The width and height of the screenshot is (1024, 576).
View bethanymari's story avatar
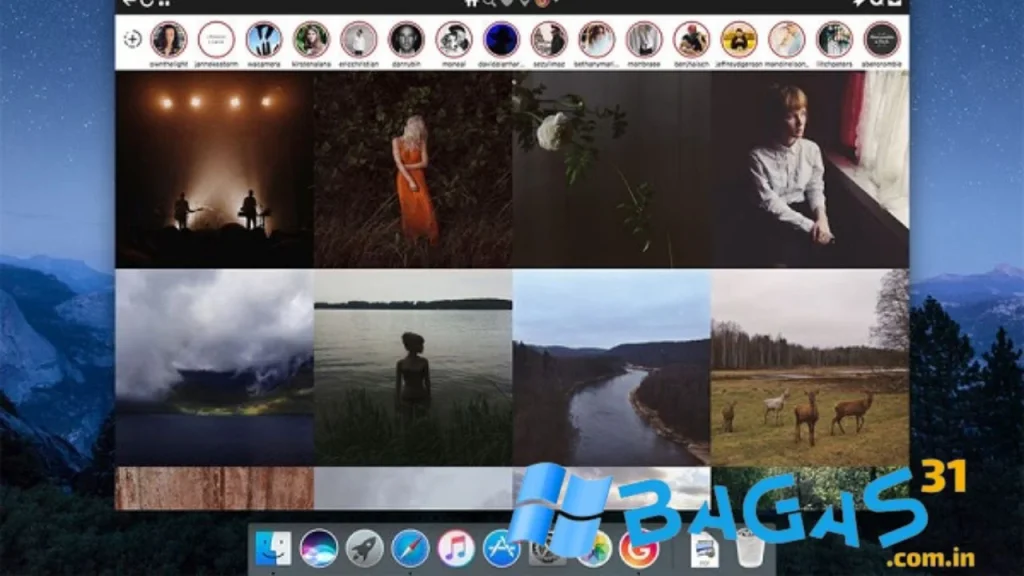click(596, 39)
